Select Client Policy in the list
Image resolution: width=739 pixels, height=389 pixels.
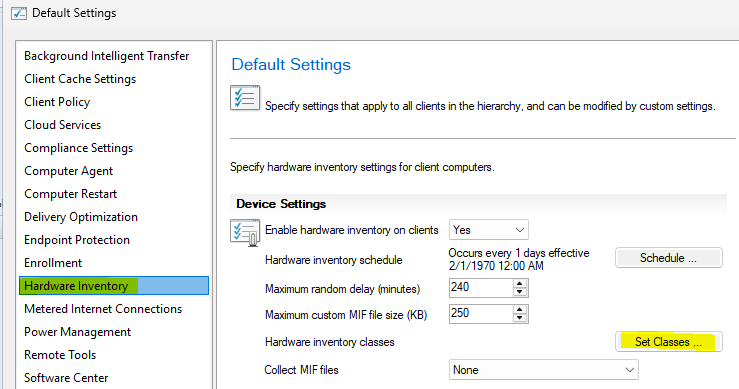(x=57, y=102)
